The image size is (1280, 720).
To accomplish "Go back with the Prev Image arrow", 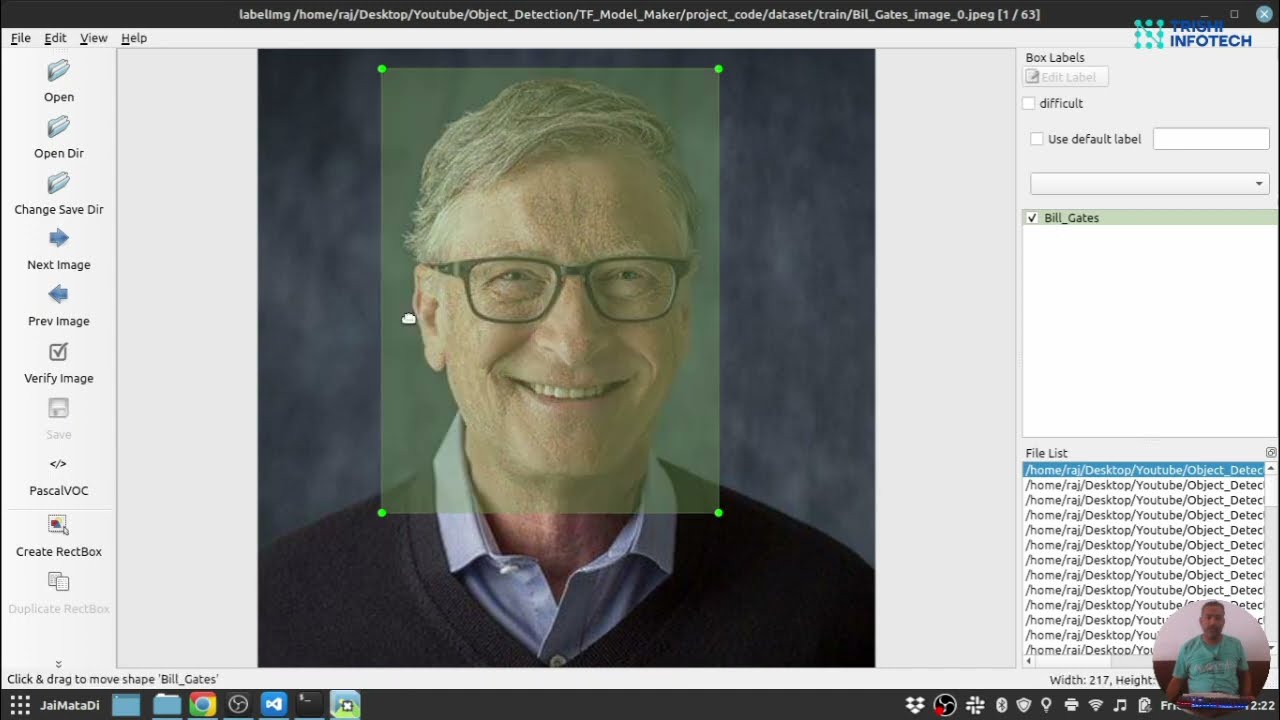I will click(59, 294).
